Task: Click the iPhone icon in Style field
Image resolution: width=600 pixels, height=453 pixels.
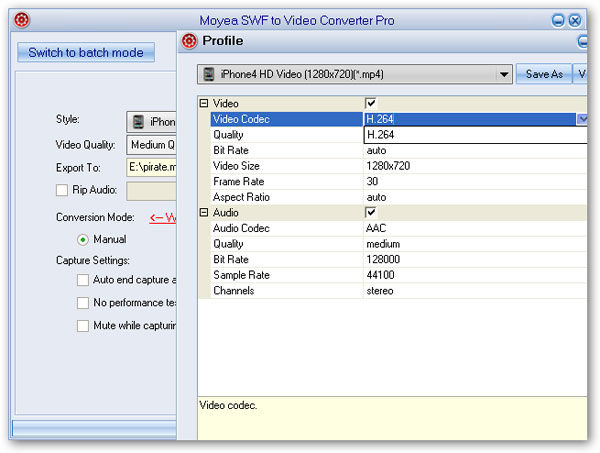Action: point(138,122)
